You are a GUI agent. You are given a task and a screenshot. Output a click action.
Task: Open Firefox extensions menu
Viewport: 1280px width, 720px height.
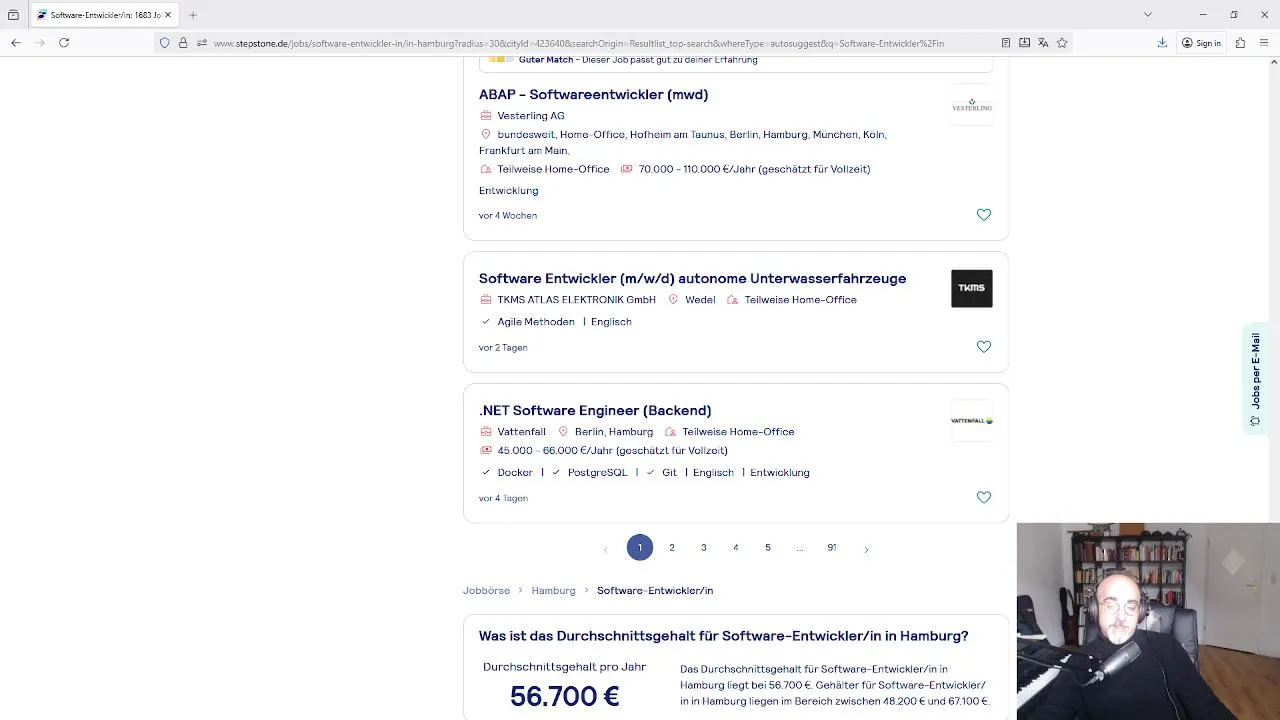1240,43
